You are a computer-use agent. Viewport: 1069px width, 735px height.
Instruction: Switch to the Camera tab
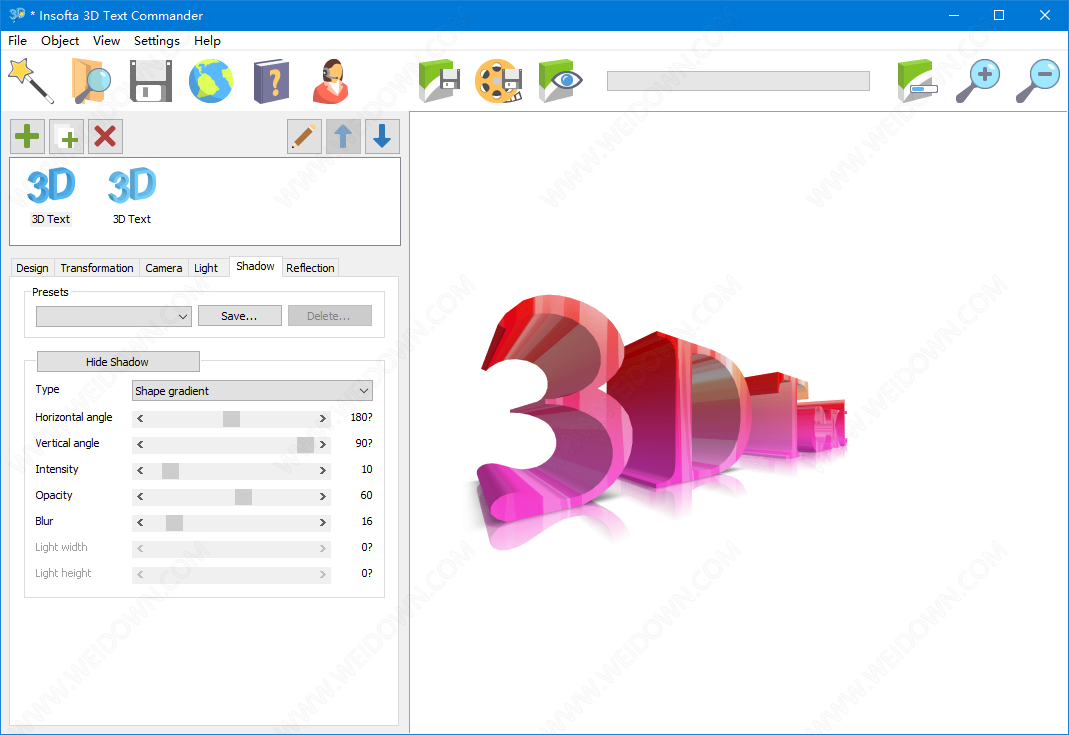(164, 268)
